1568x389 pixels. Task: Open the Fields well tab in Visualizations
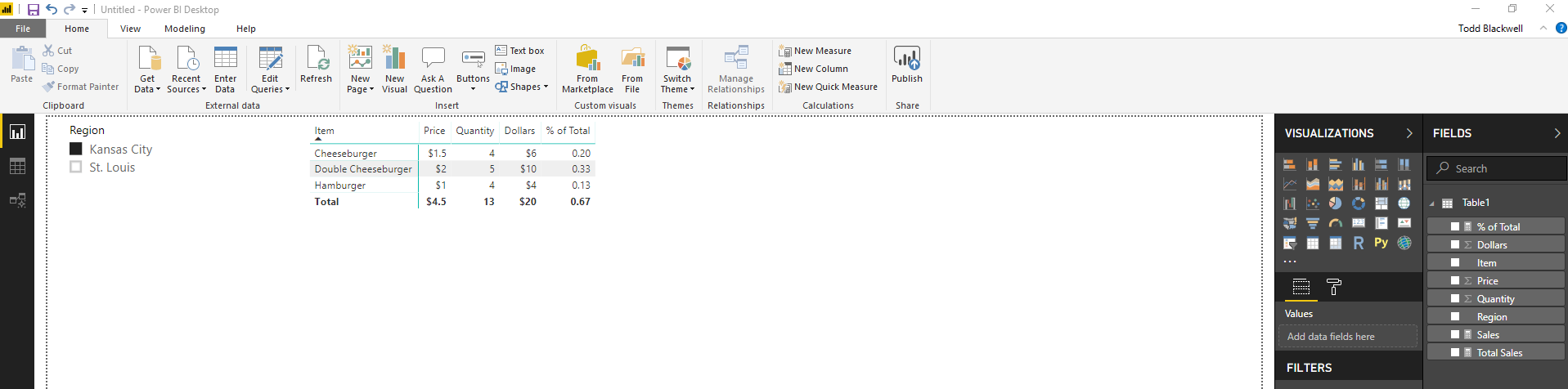point(1301,287)
